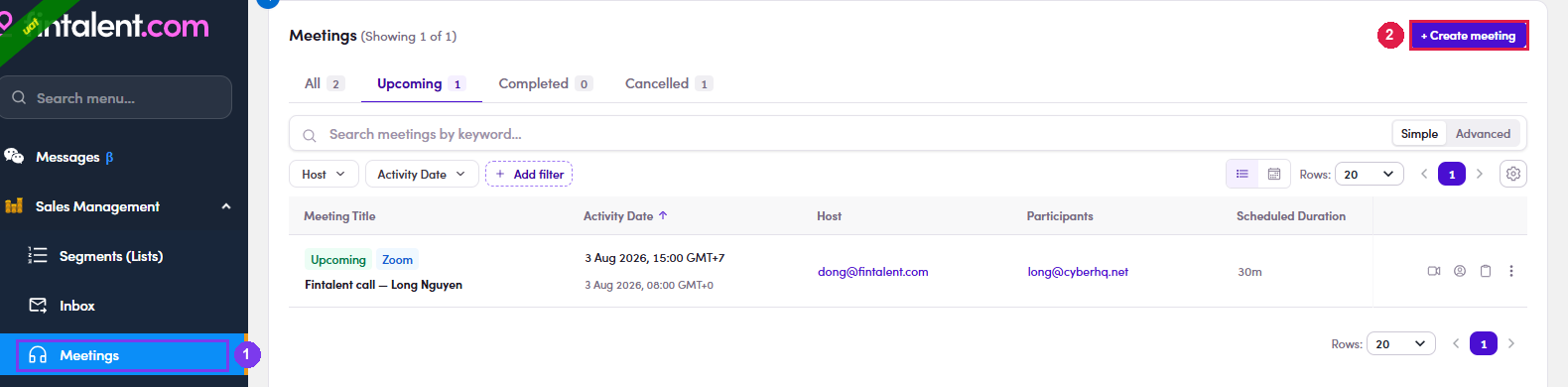The image size is (1568, 387).
Task: Go to next page in bottom pagination
Action: coord(1511,343)
